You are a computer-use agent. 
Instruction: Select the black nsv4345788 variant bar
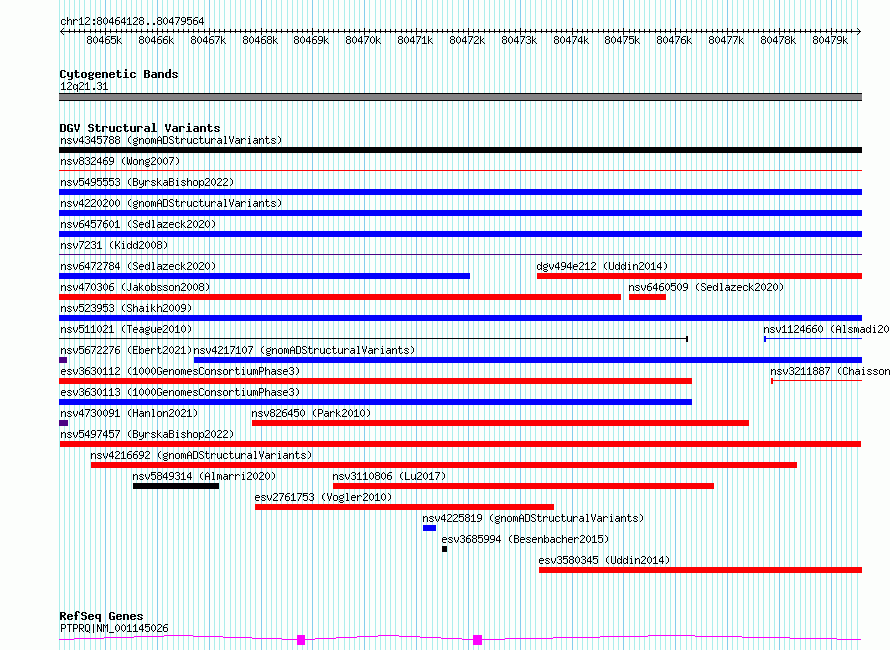point(460,150)
